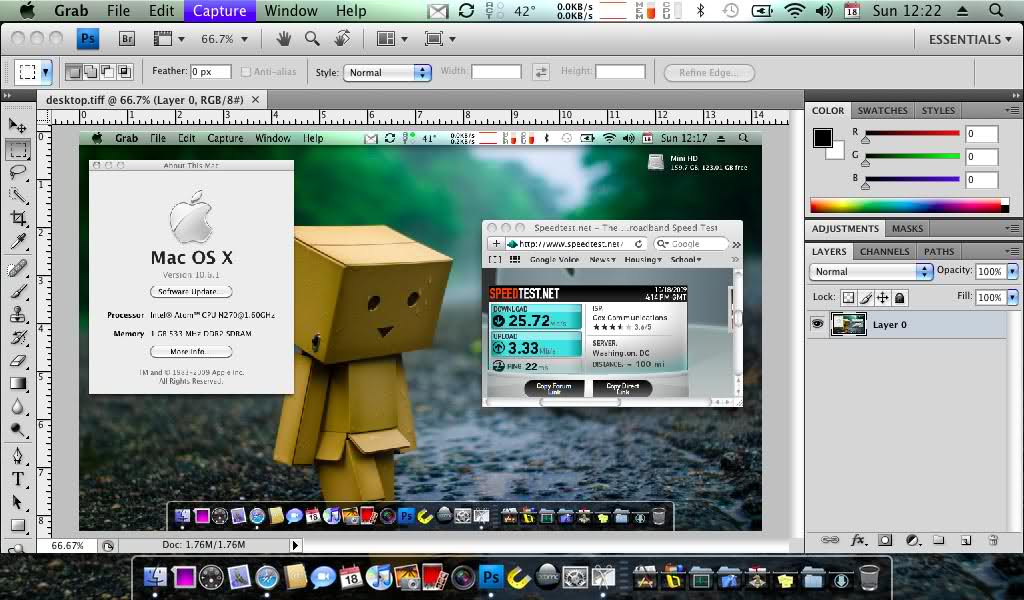Toggle the Anti-alias checkbox
This screenshot has width=1024, height=600.
tap(246, 72)
